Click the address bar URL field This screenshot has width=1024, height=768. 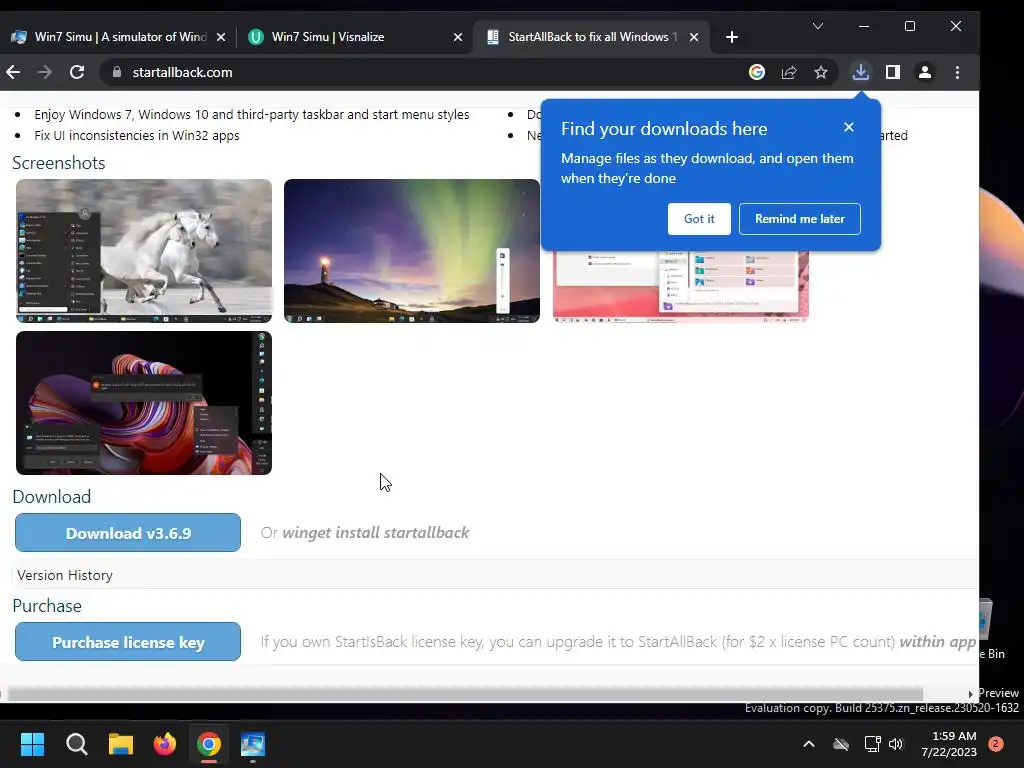click(418, 72)
